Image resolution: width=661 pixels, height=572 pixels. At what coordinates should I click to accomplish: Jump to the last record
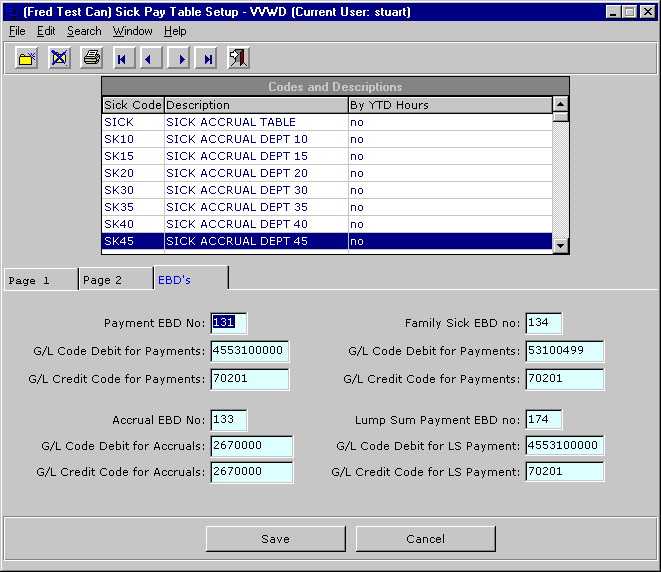tap(207, 59)
